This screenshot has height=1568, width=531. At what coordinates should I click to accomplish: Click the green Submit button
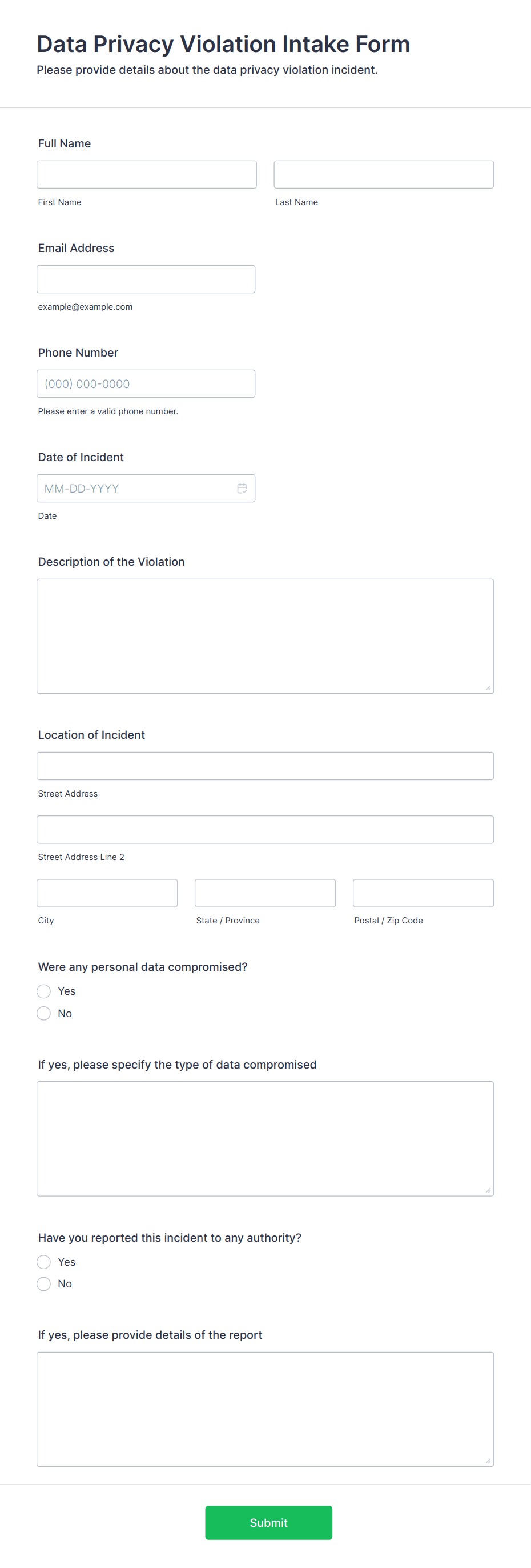click(268, 1522)
